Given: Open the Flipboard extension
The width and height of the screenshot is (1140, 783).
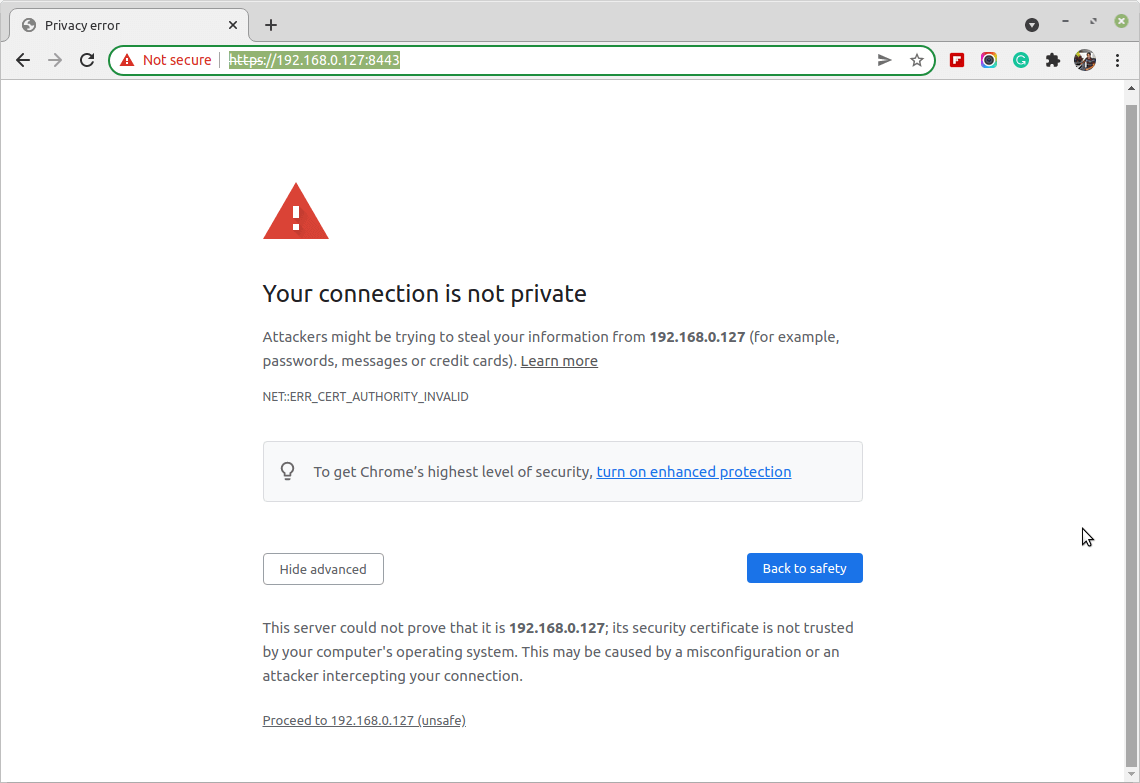Looking at the screenshot, I should pyautogui.click(x=957, y=60).
